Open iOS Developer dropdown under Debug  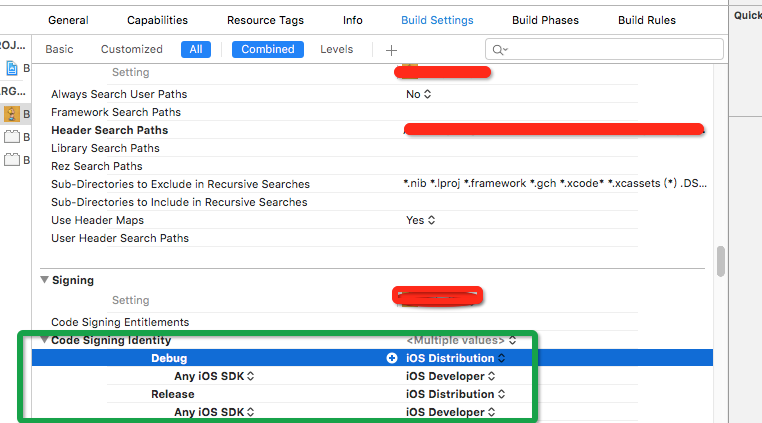pyautogui.click(x=450, y=376)
